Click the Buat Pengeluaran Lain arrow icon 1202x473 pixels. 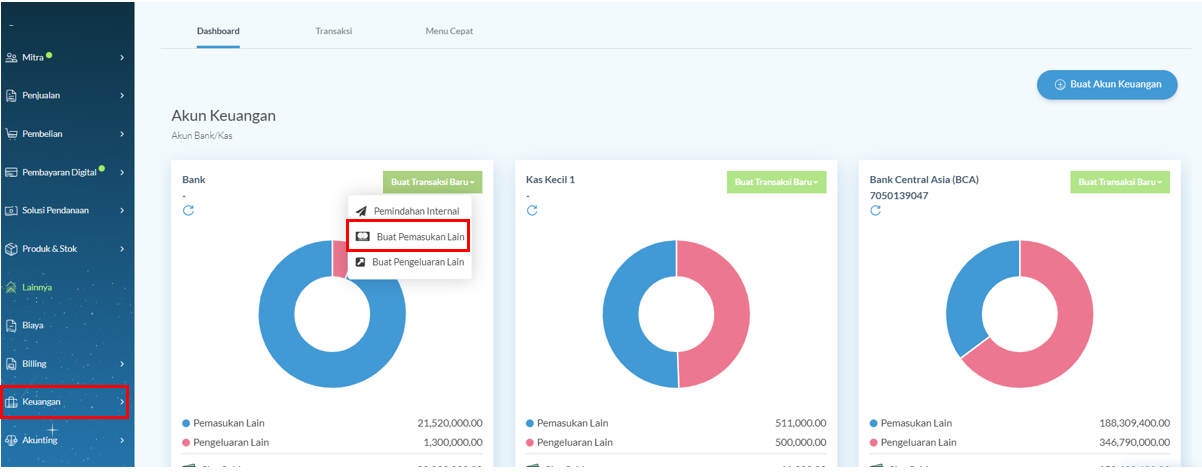coord(361,262)
